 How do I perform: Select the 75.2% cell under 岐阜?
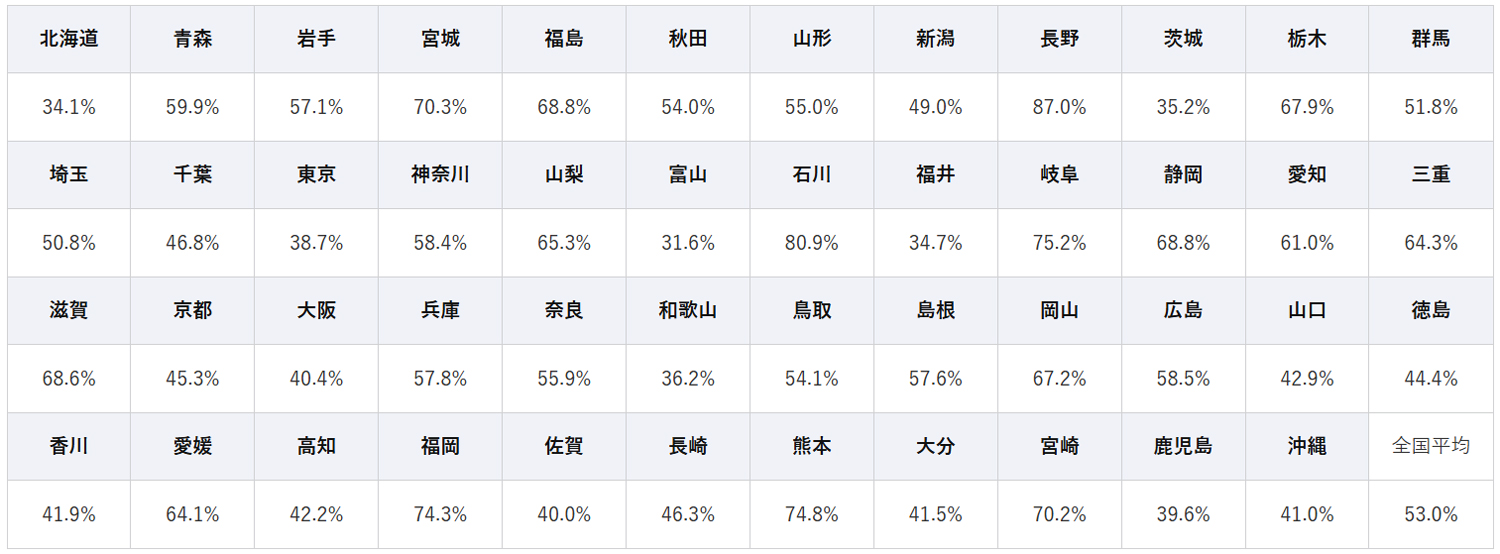tap(1059, 243)
